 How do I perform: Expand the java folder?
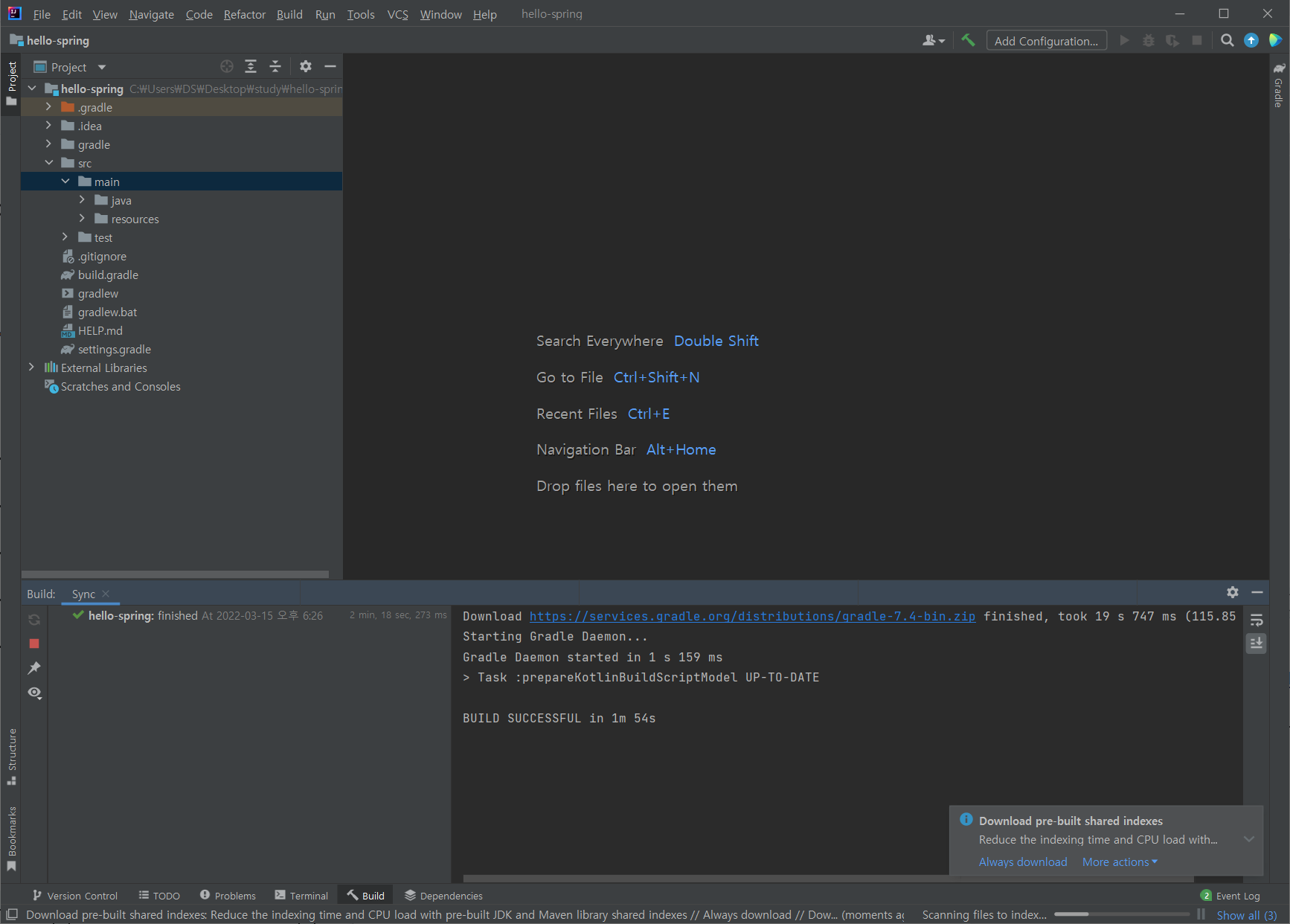click(82, 200)
